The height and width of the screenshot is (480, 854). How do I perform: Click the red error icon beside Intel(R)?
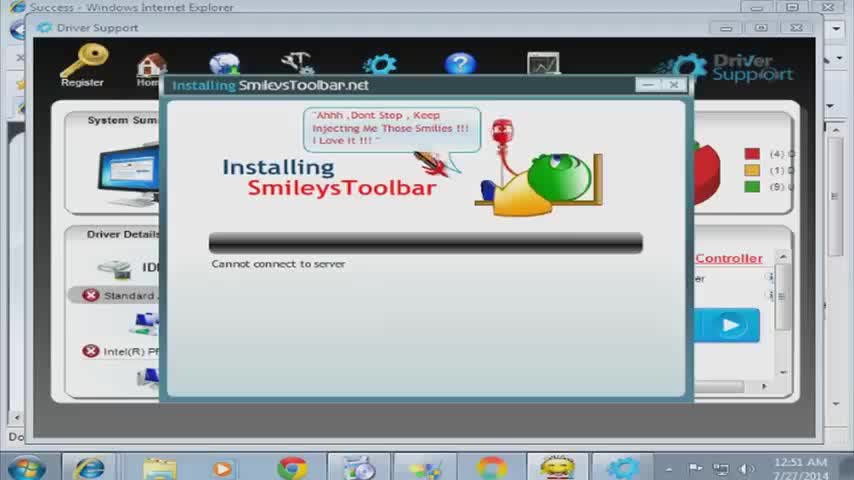click(90, 351)
